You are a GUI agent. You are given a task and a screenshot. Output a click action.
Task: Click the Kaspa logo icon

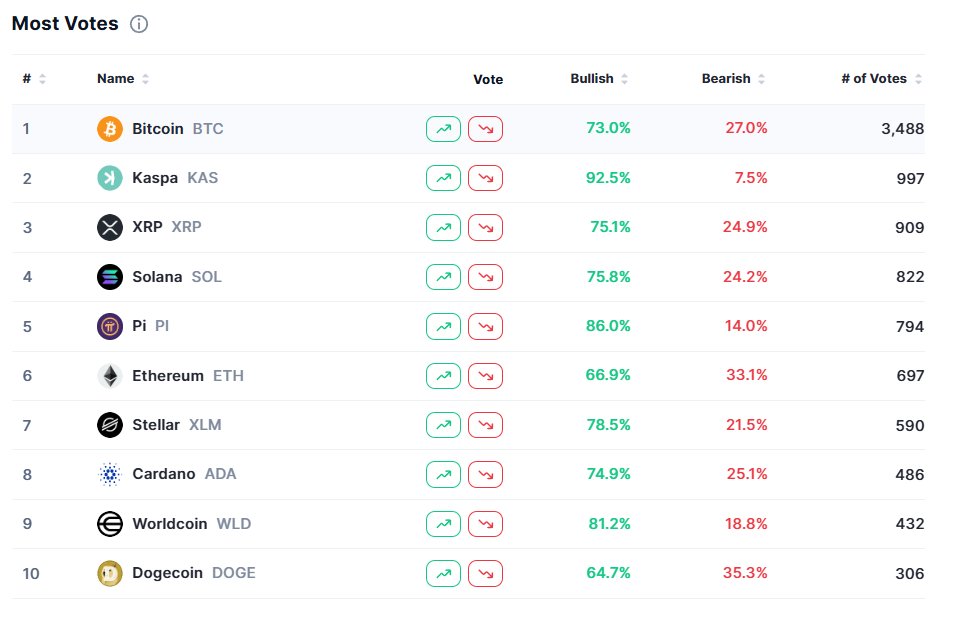110,178
